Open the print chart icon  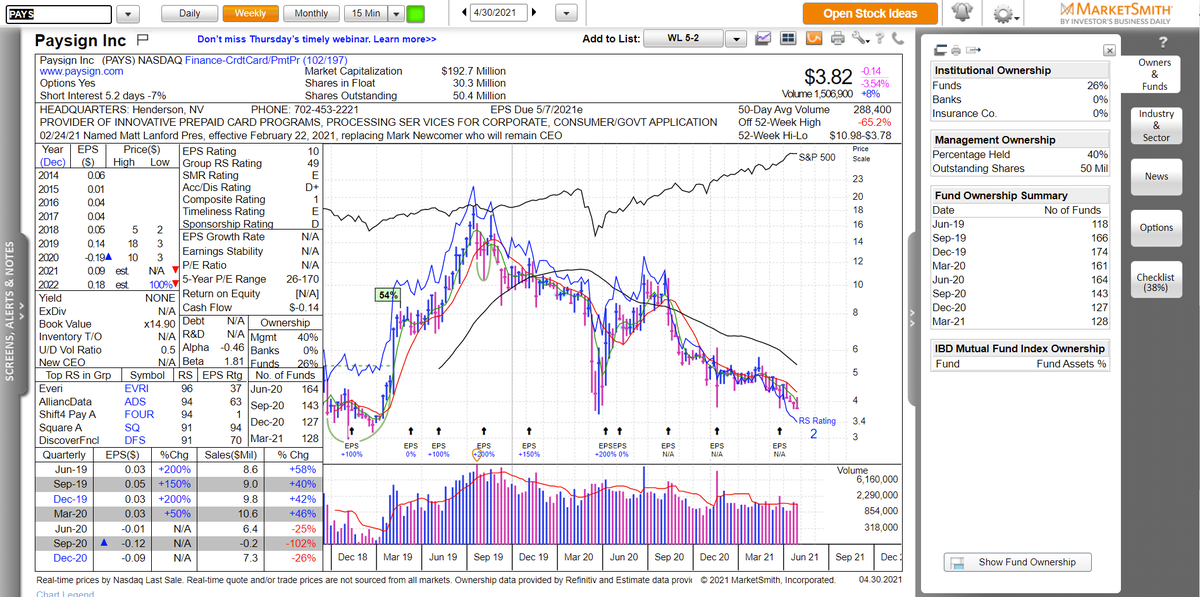(836, 37)
